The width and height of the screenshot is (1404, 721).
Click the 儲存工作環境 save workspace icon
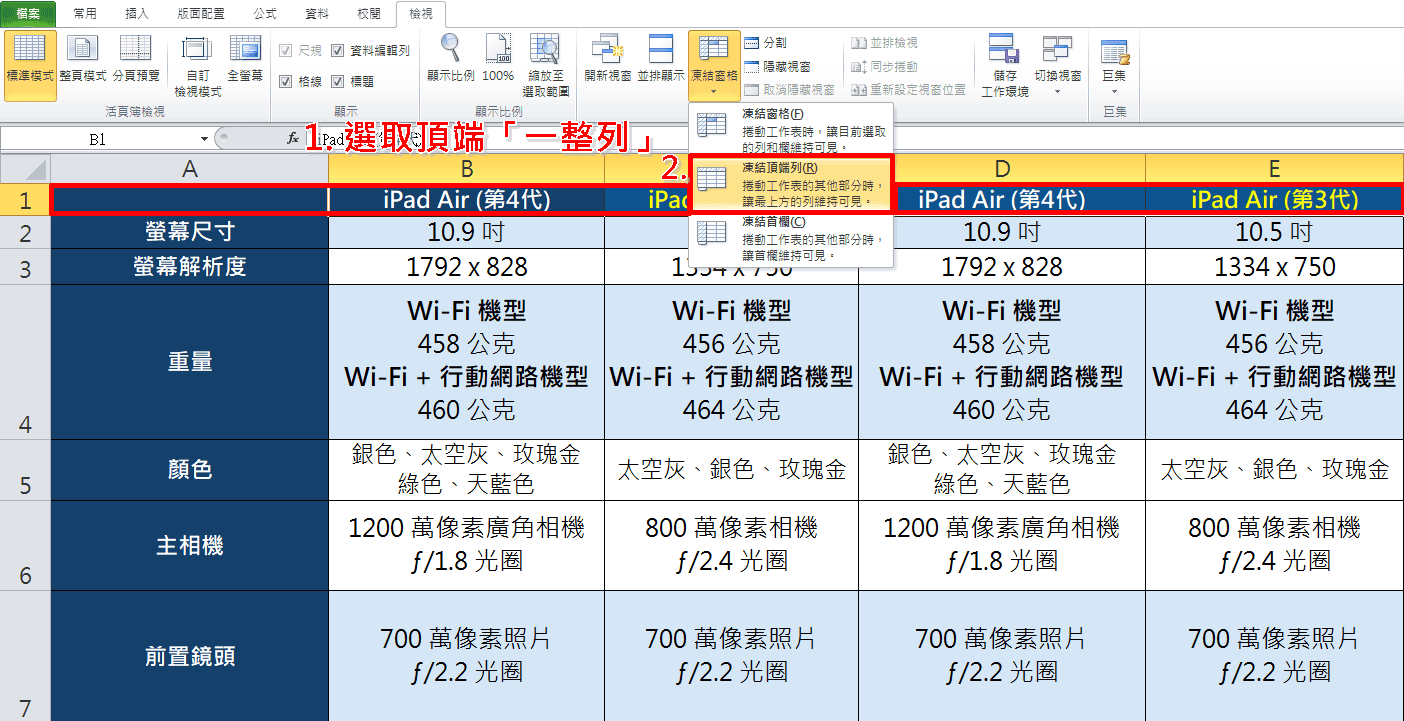tap(1003, 65)
